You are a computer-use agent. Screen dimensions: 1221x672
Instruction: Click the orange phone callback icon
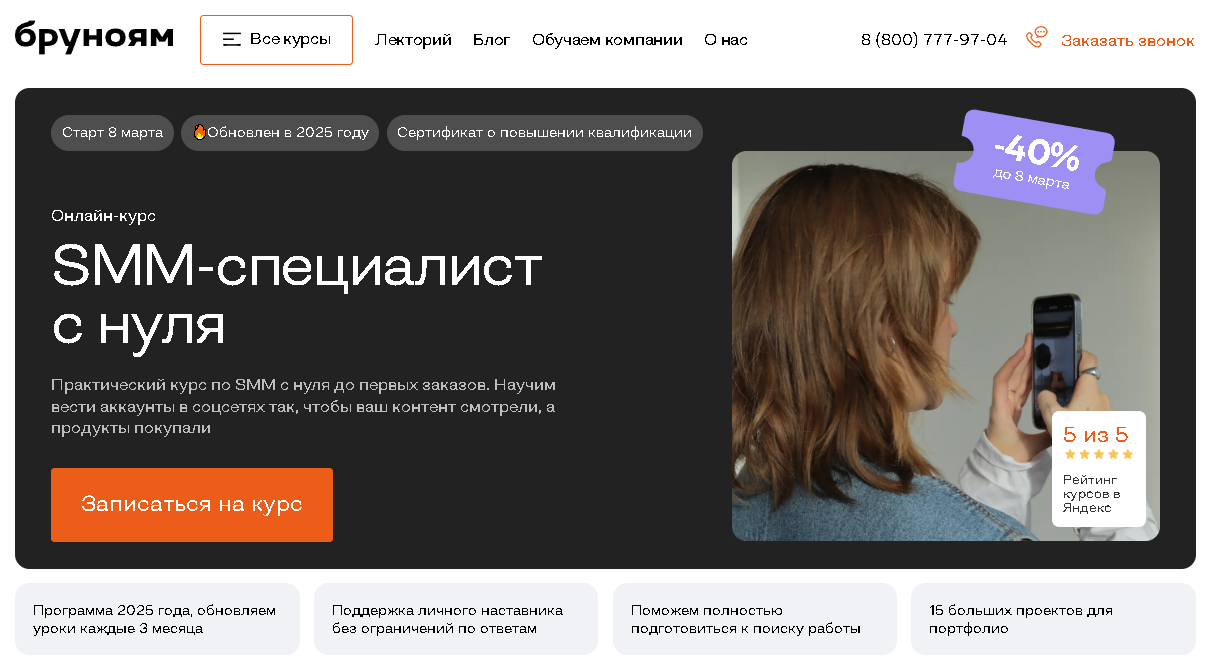tap(1037, 38)
